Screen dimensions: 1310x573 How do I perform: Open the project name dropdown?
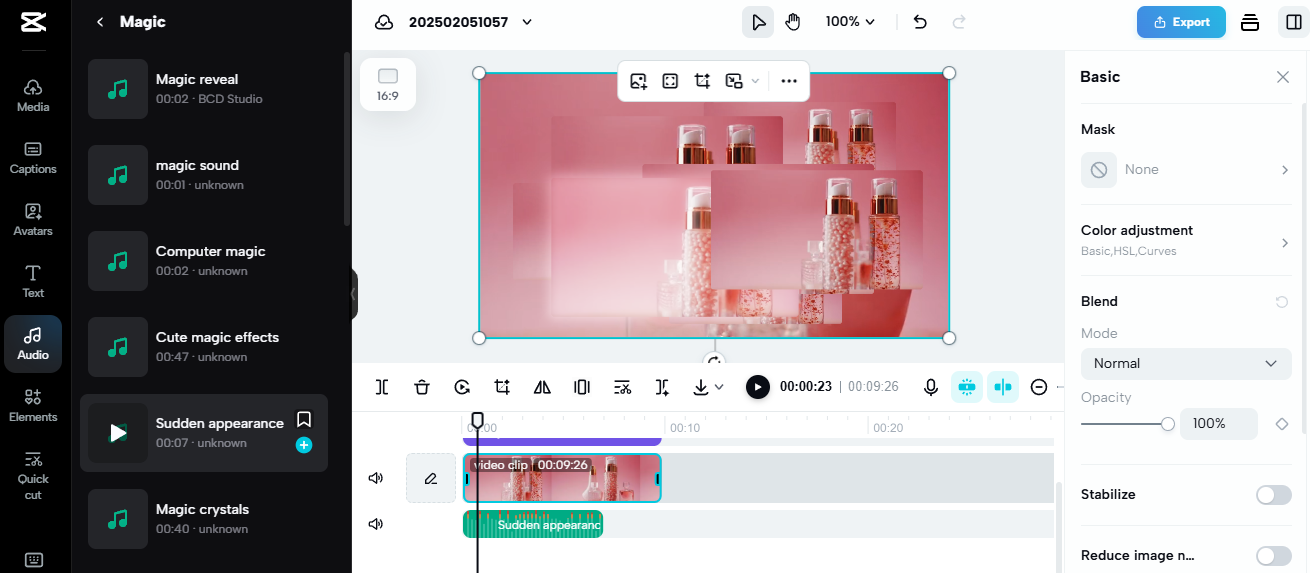[x=527, y=22]
